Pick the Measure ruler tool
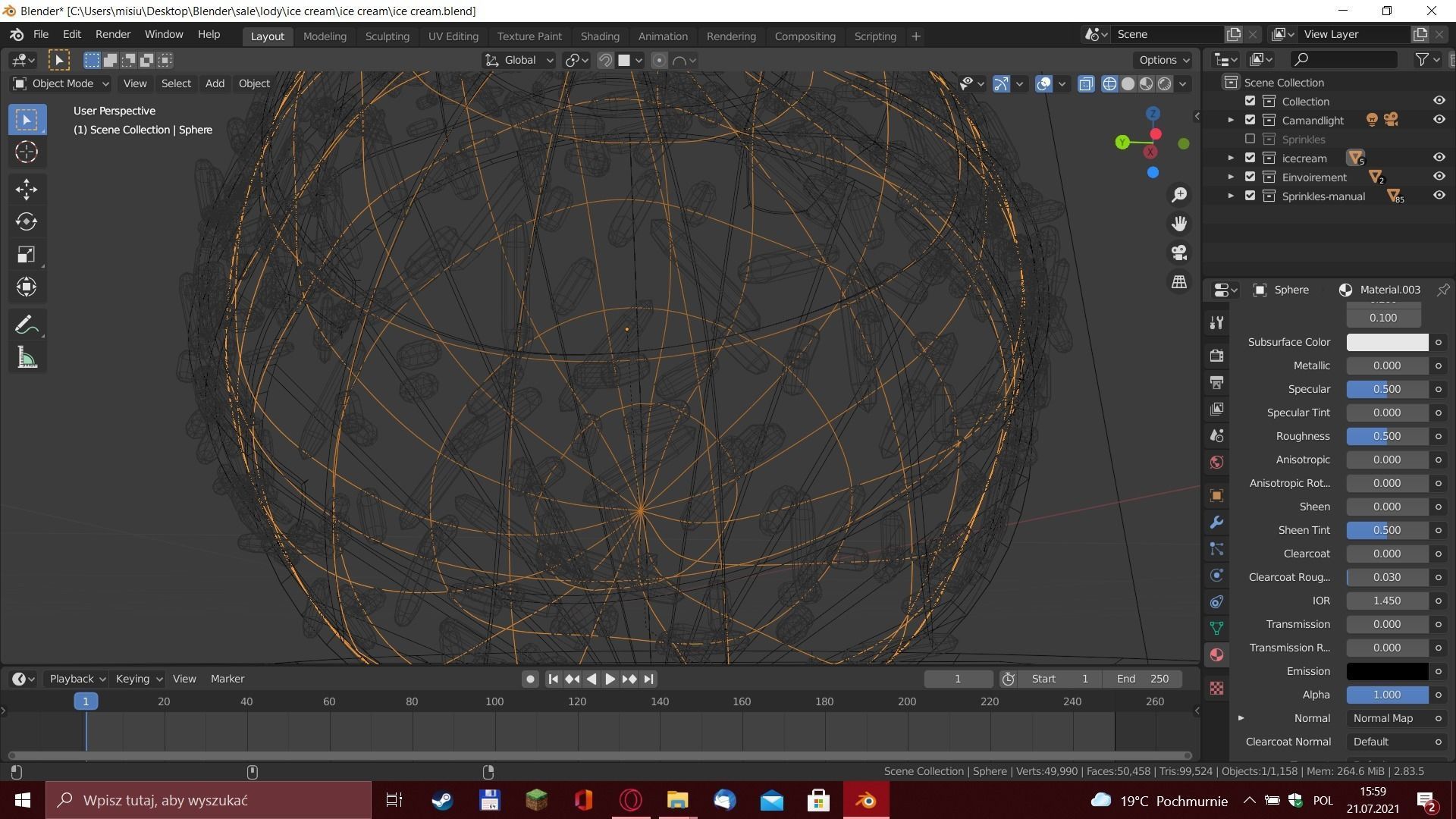This screenshot has height=819, width=1456. click(x=27, y=358)
